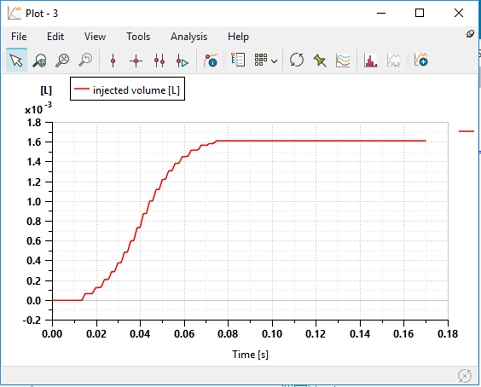Click the greyed-out XY curve icon

point(394,61)
